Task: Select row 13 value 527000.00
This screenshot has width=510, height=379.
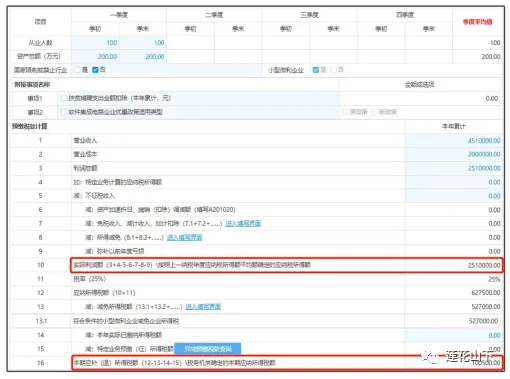Action: pos(486,307)
